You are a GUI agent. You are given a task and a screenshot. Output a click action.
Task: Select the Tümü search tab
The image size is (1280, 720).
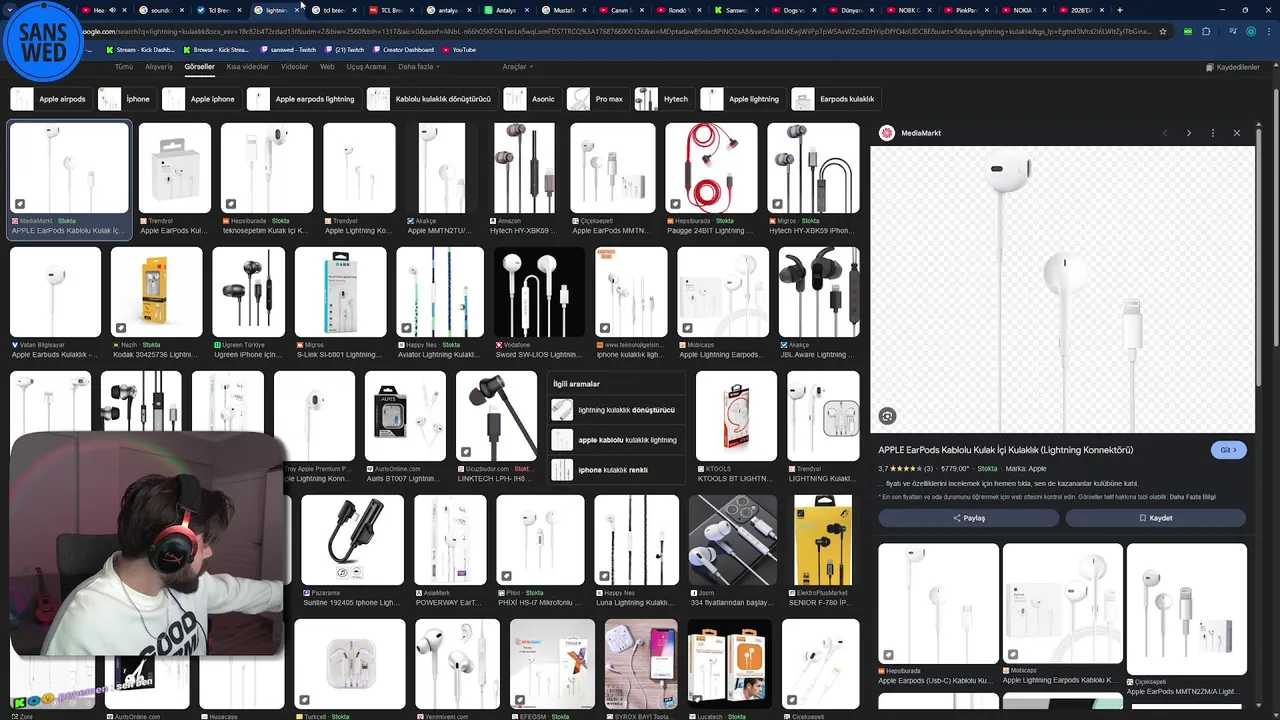click(x=124, y=67)
